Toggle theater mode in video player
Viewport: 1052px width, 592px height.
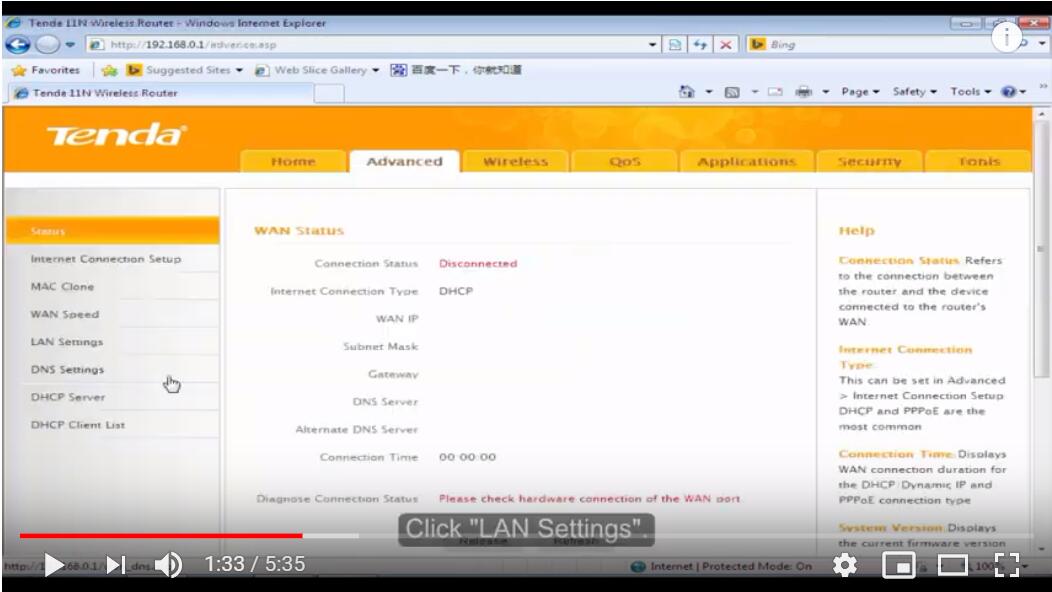pos(952,566)
